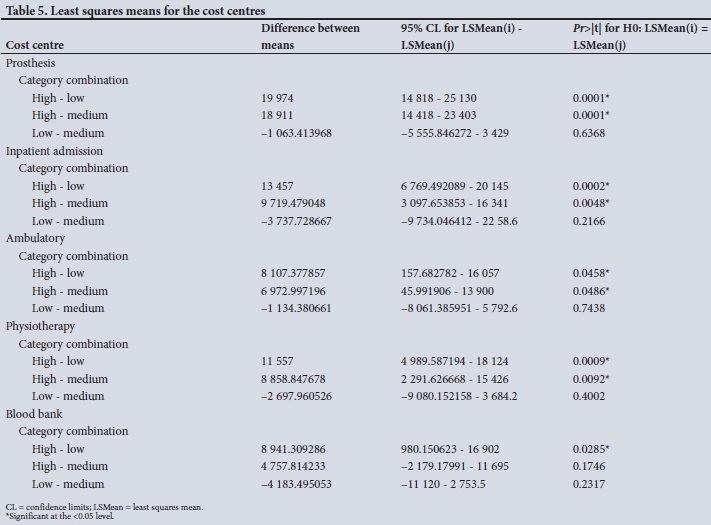Select the 13 457 difference value

[280, 186]
